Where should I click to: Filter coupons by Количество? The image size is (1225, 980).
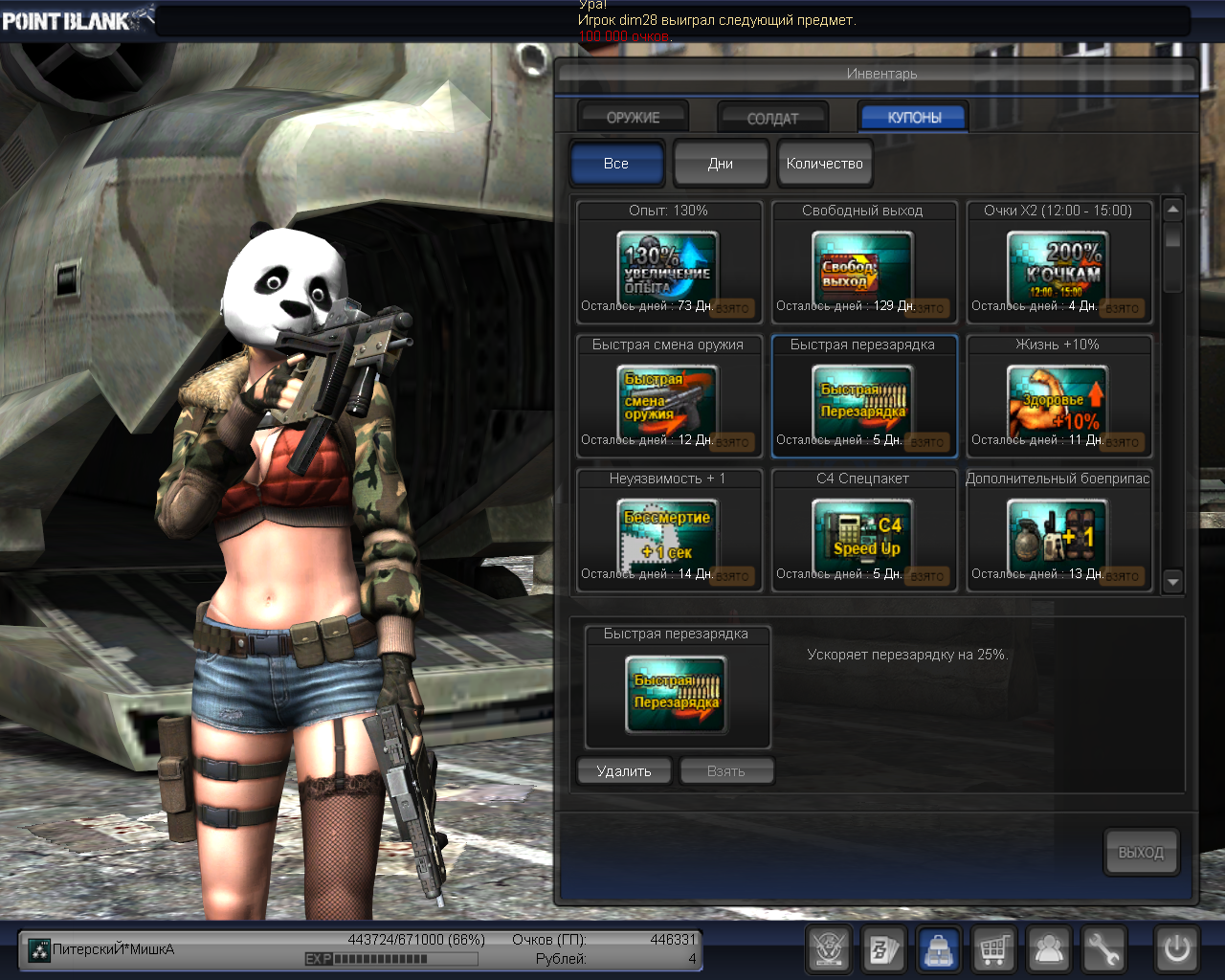(825, 164)
